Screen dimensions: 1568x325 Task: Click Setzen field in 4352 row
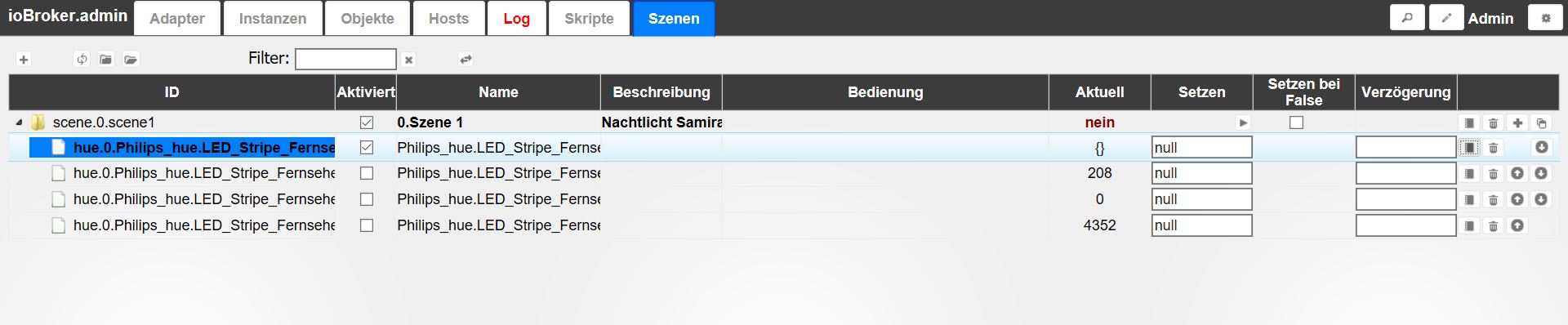[1201, 225]
